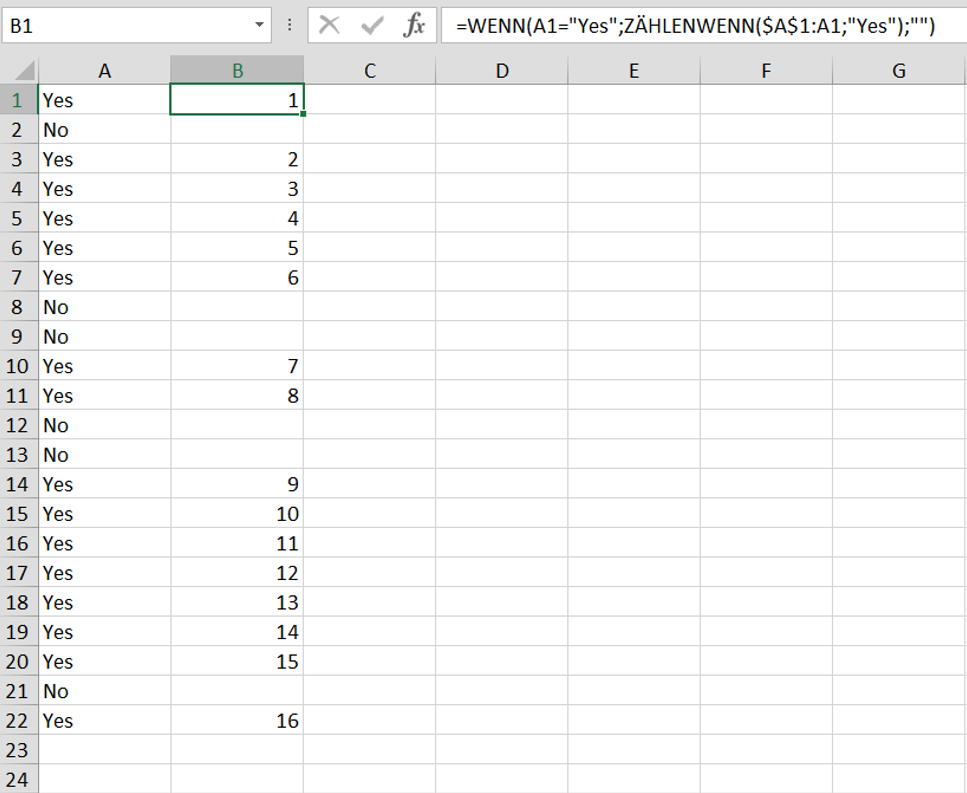The width and height of the screenshot is (967, 793).
Task: Select row 24 header
Action: 17,779
